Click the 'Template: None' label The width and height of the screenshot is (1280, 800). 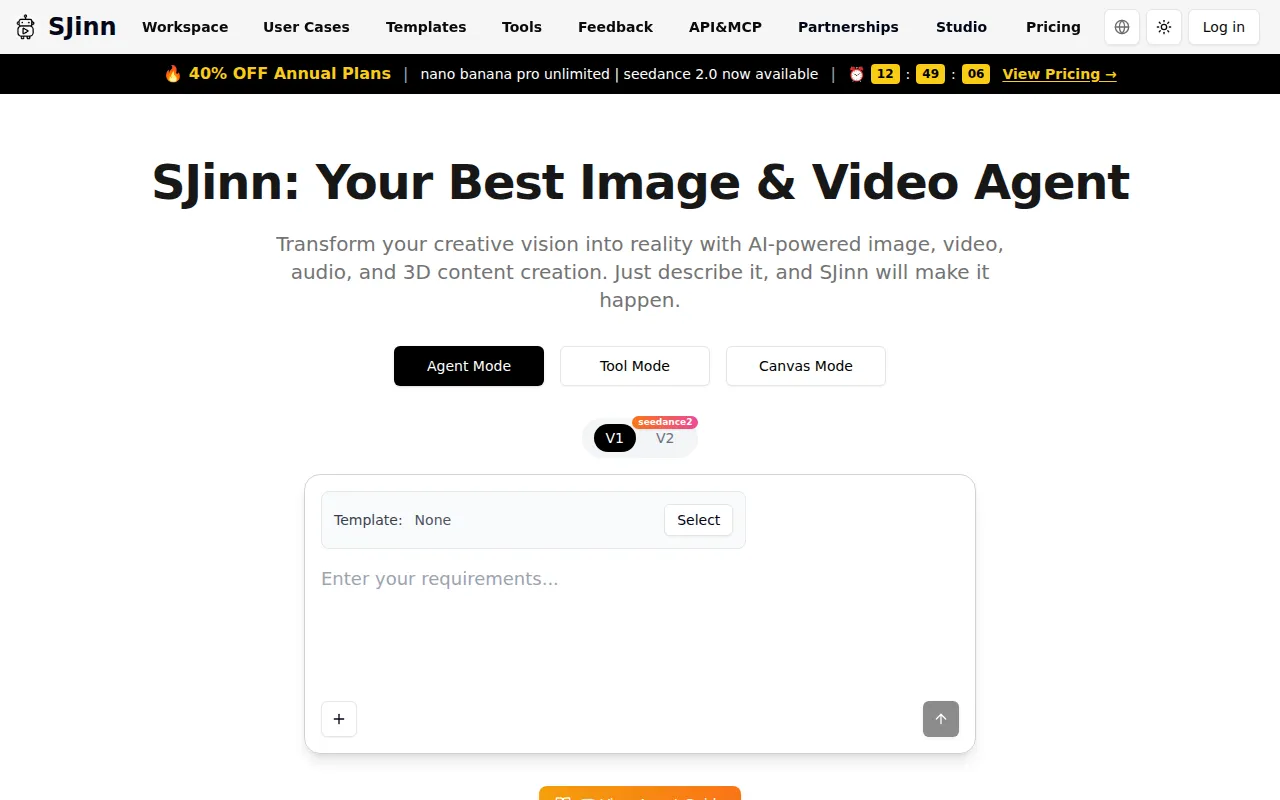(392, 520)
